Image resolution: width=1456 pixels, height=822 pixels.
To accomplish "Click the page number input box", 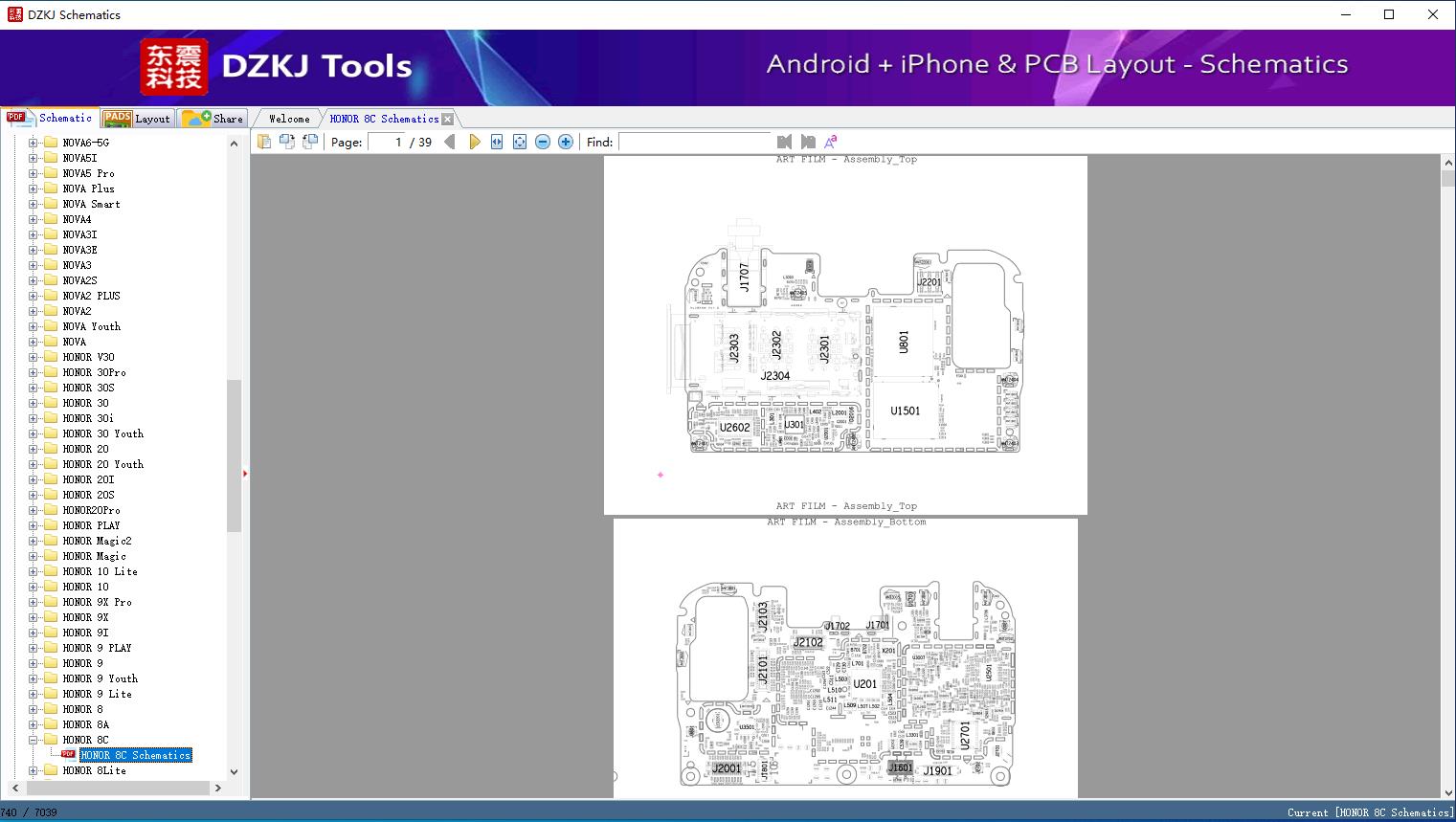I will [387, 142].
